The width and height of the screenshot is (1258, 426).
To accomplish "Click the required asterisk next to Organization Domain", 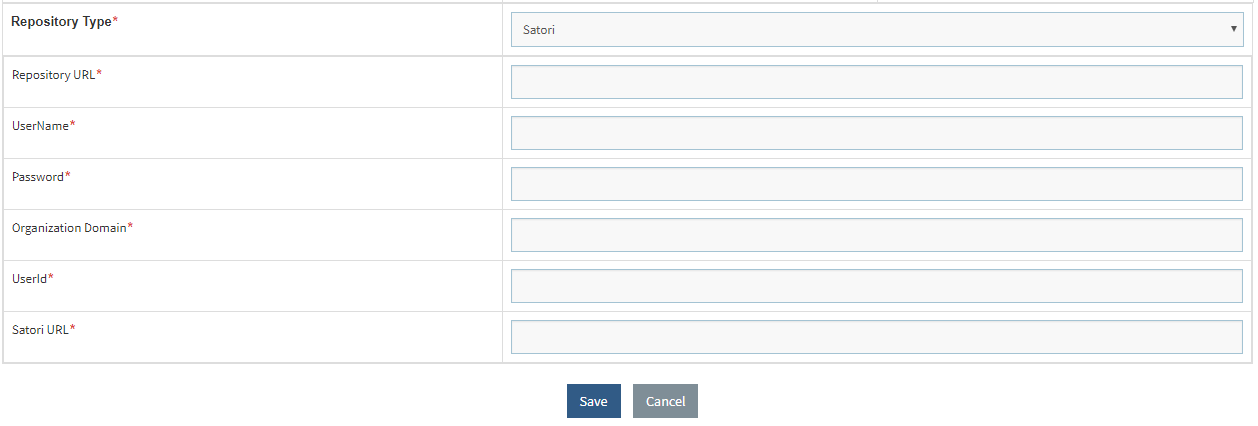I will tap(130, 227).
